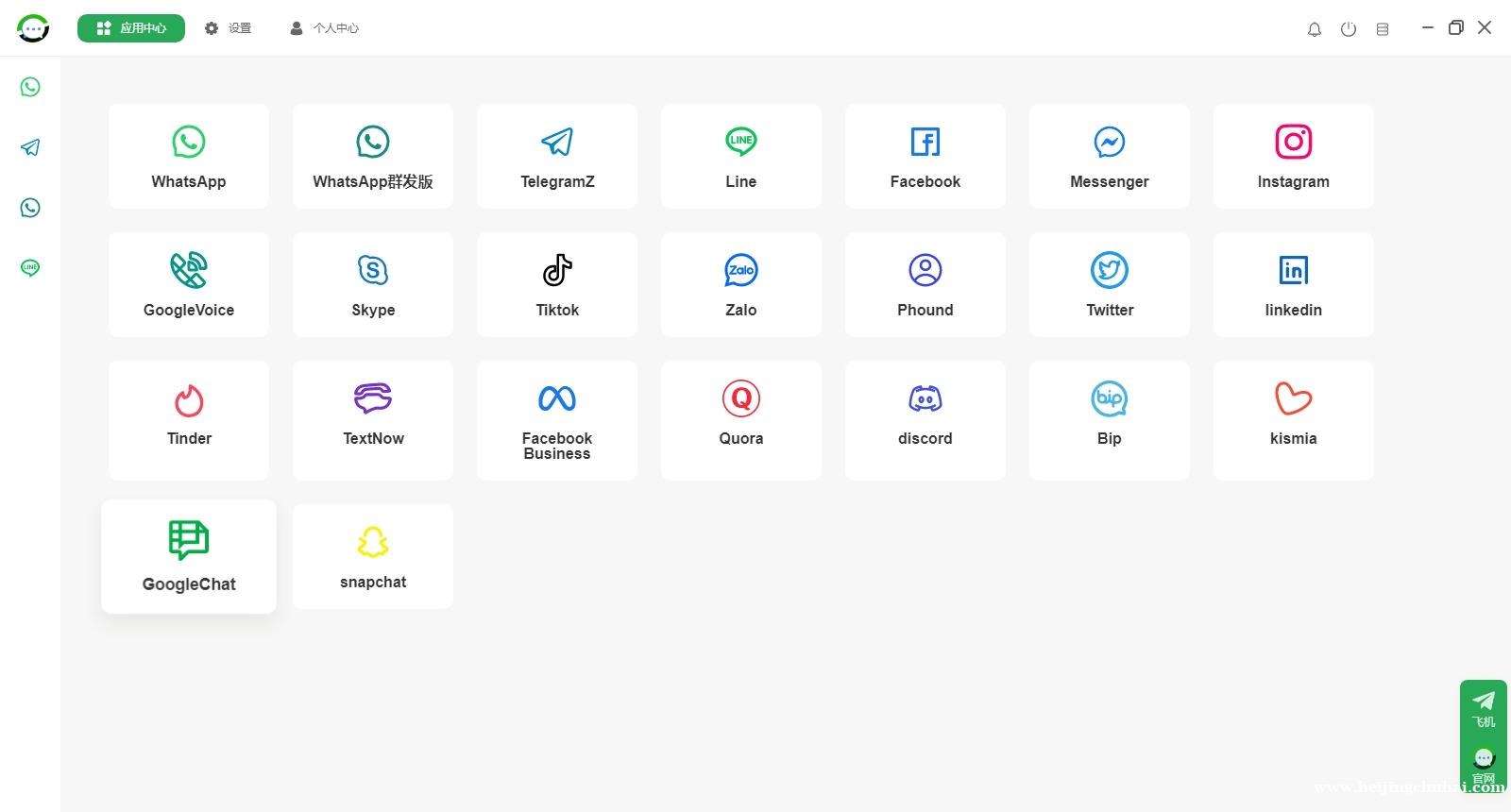Select the third sidebar WhatsApp shortcut
This screenshot has height=812, width=1511.
(x=30, y=208)
